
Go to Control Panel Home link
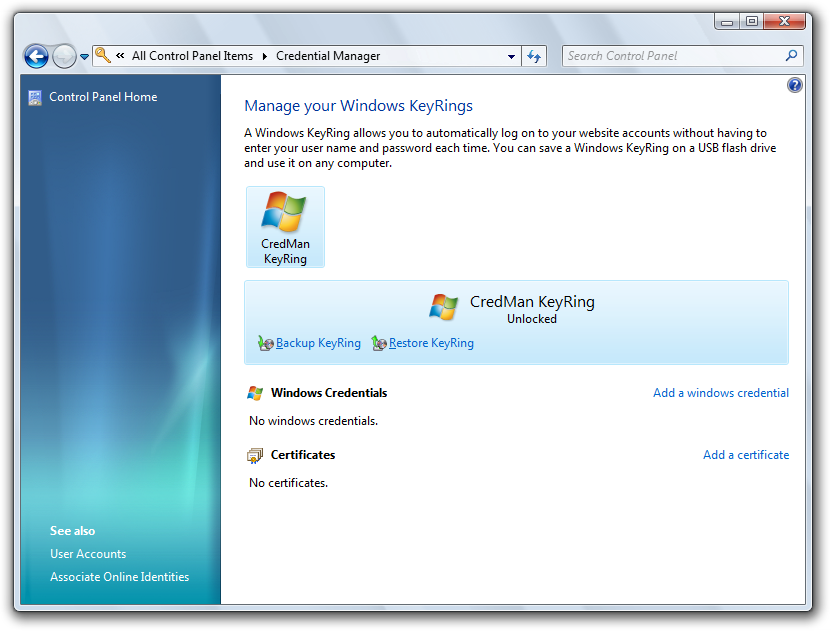[x=103, y=97]
